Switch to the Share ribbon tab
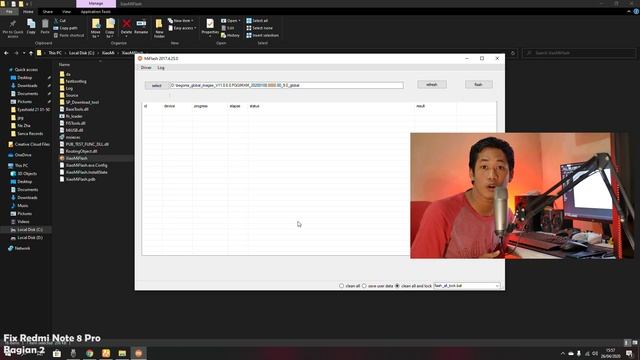 (x=48, y=11)
